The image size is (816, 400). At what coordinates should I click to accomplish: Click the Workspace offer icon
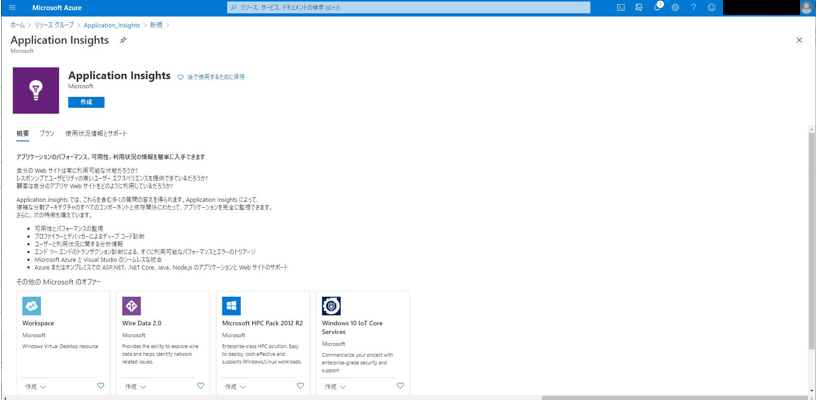31,306
